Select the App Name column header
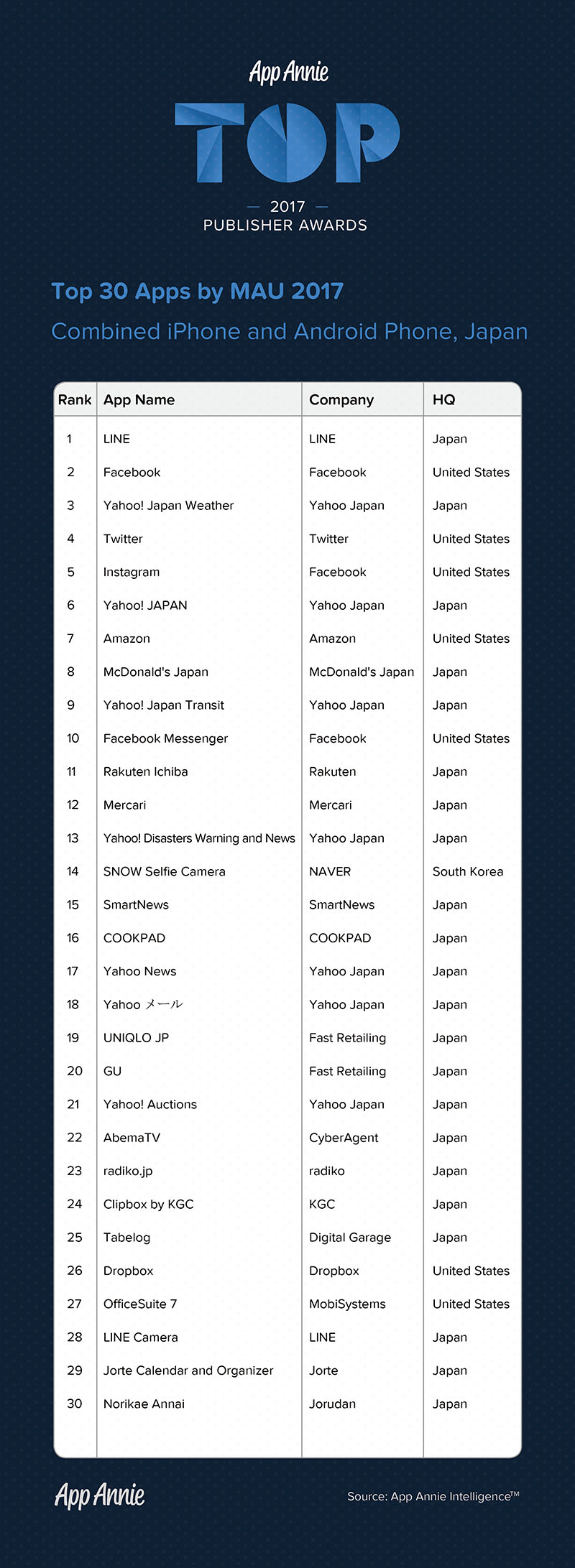 (139, 399)
